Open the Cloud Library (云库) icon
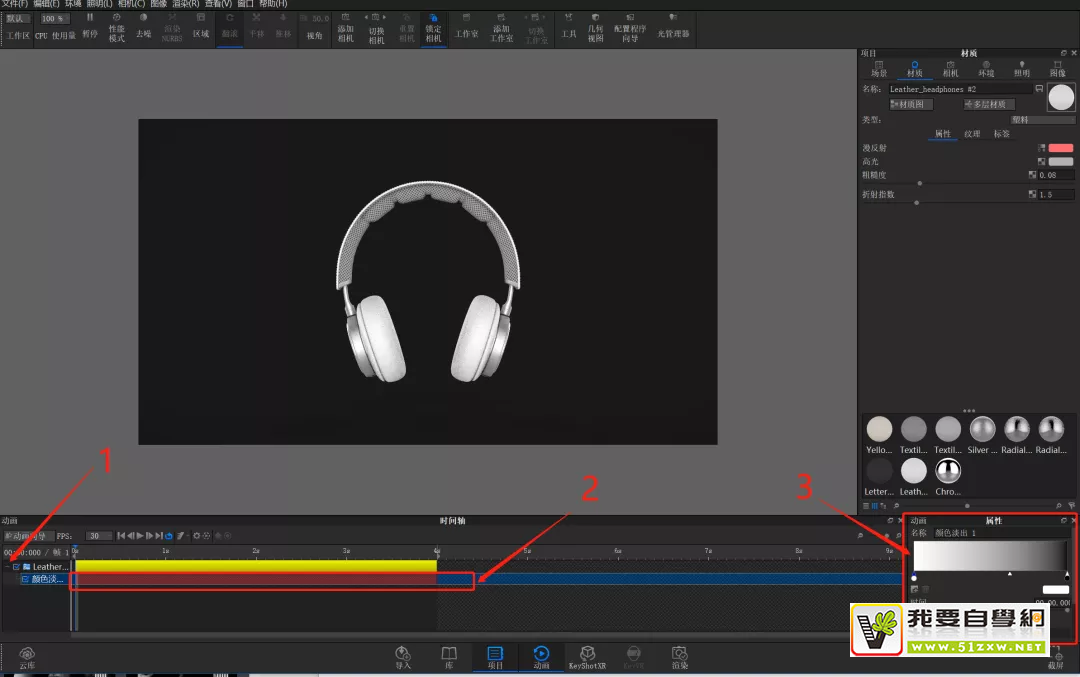Image resolution: width=1080 pixels, height=677 pixels. [x=27, y=656]
